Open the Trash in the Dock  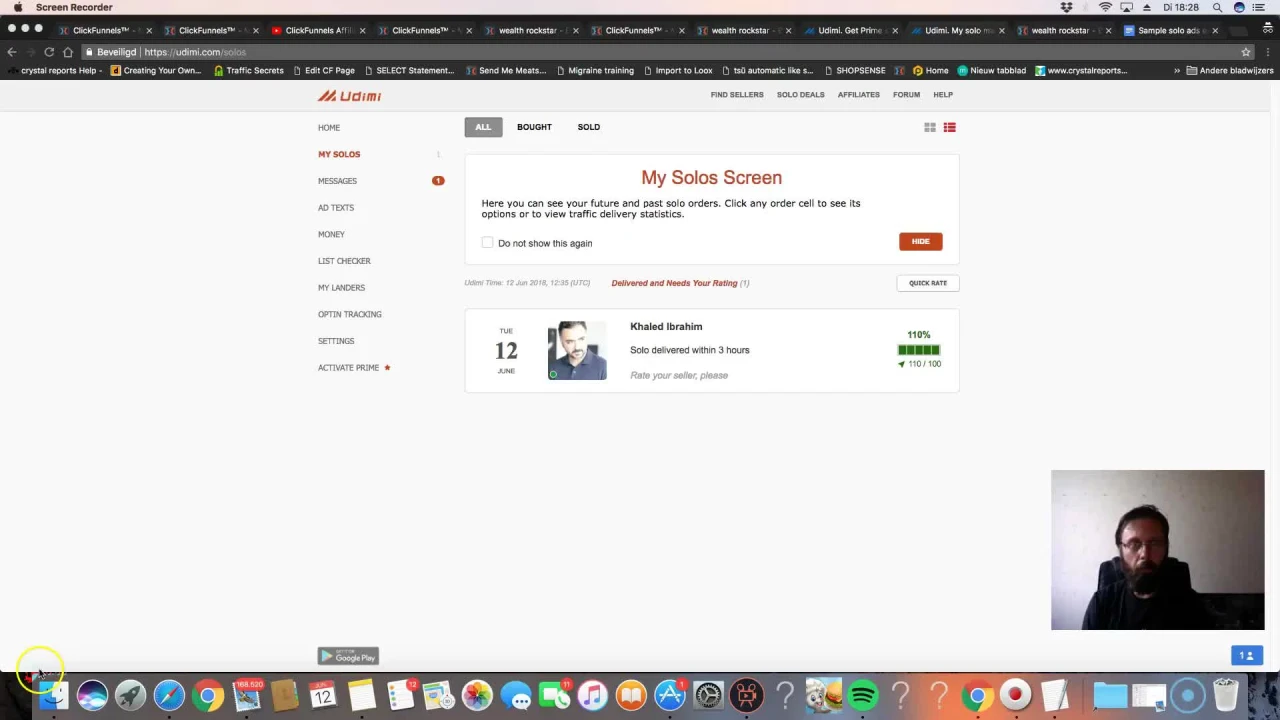[x=1226, y=695]
